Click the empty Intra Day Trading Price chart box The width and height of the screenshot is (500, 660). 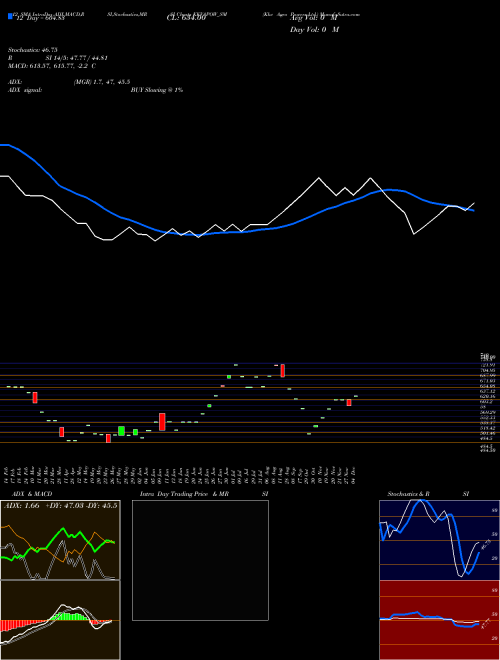tap(200, 560)
